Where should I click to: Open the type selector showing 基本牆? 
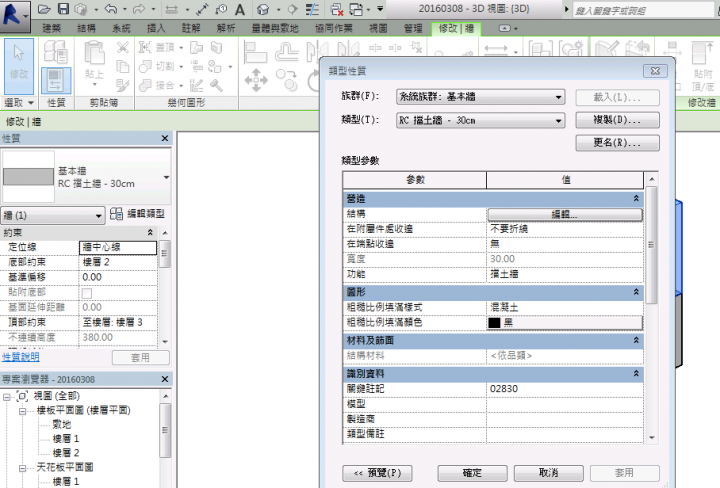pos(86,177)
